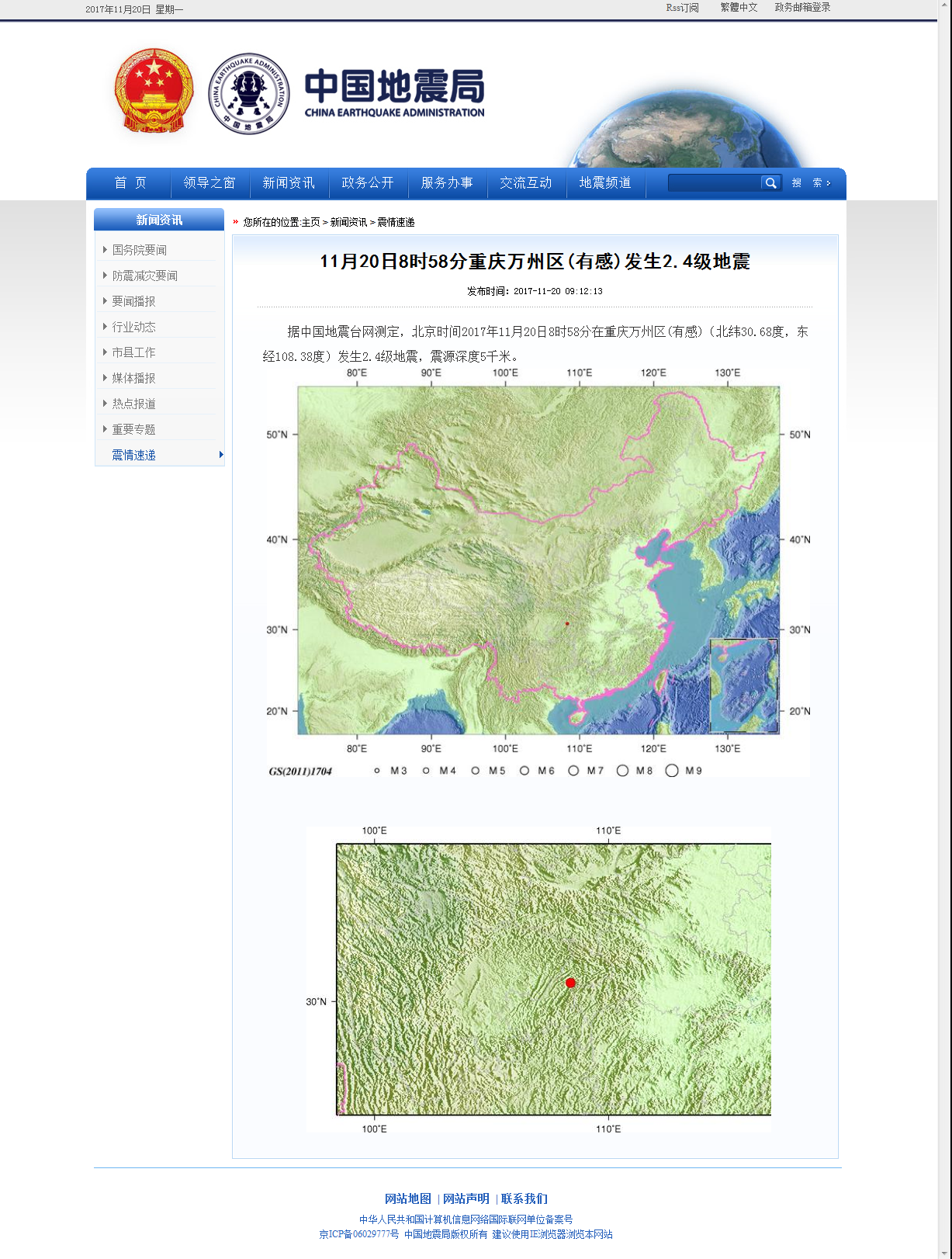Open the 联系我们 footer link
Image resolution: width=952 pixels, height=1259 pixels.
point(524,1198)
